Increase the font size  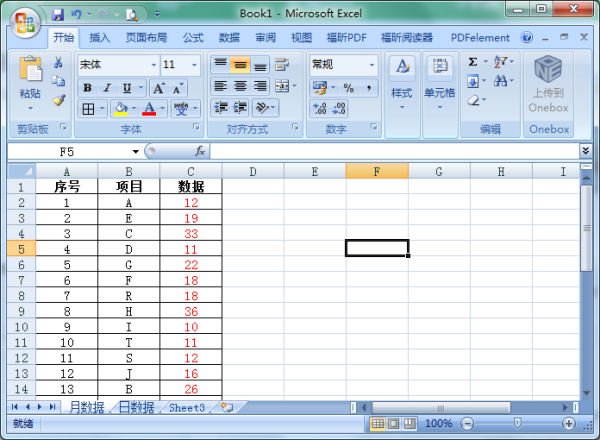pos(159,88)
